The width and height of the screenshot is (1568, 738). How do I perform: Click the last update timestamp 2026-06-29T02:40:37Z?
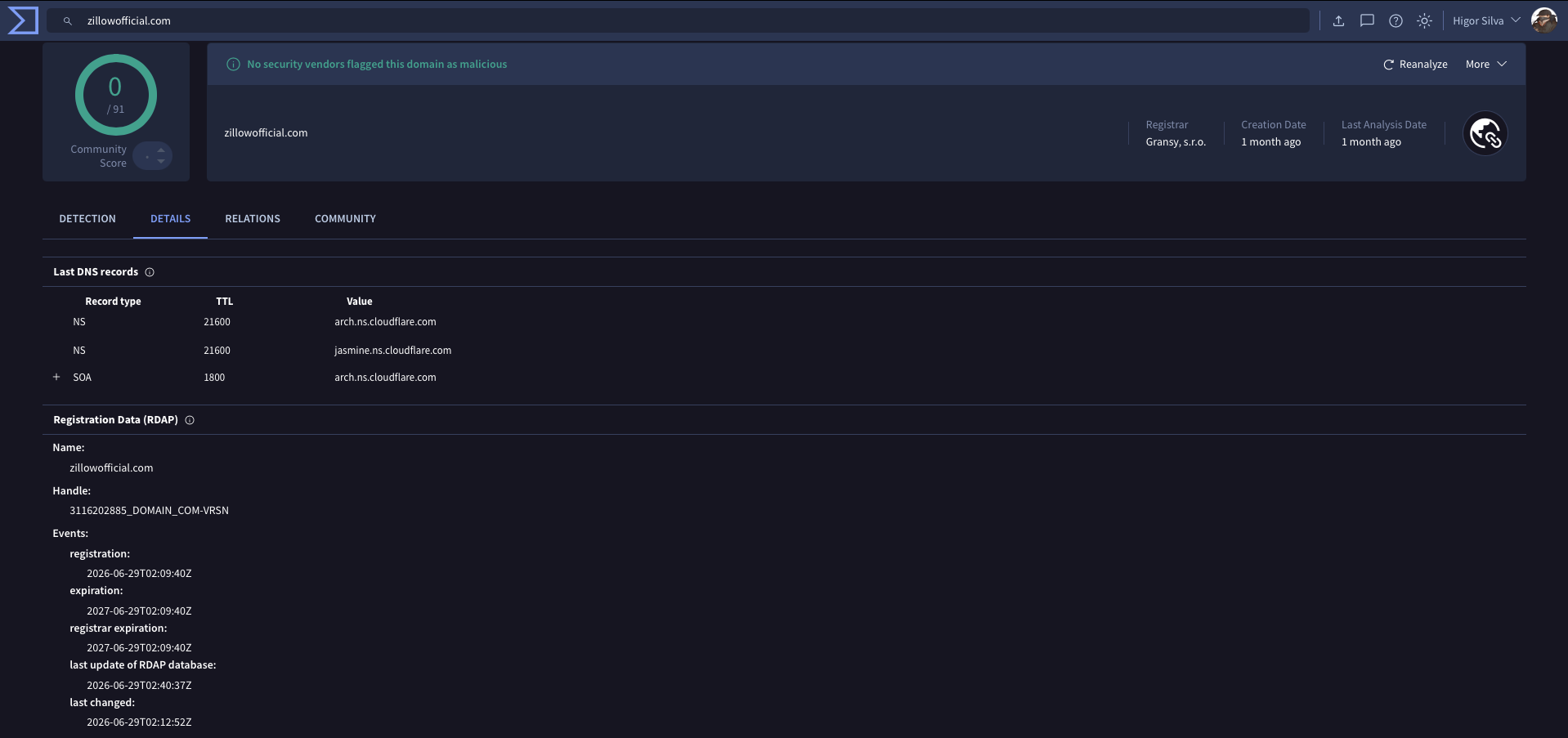pyautogui.click(x=139, y=686)
